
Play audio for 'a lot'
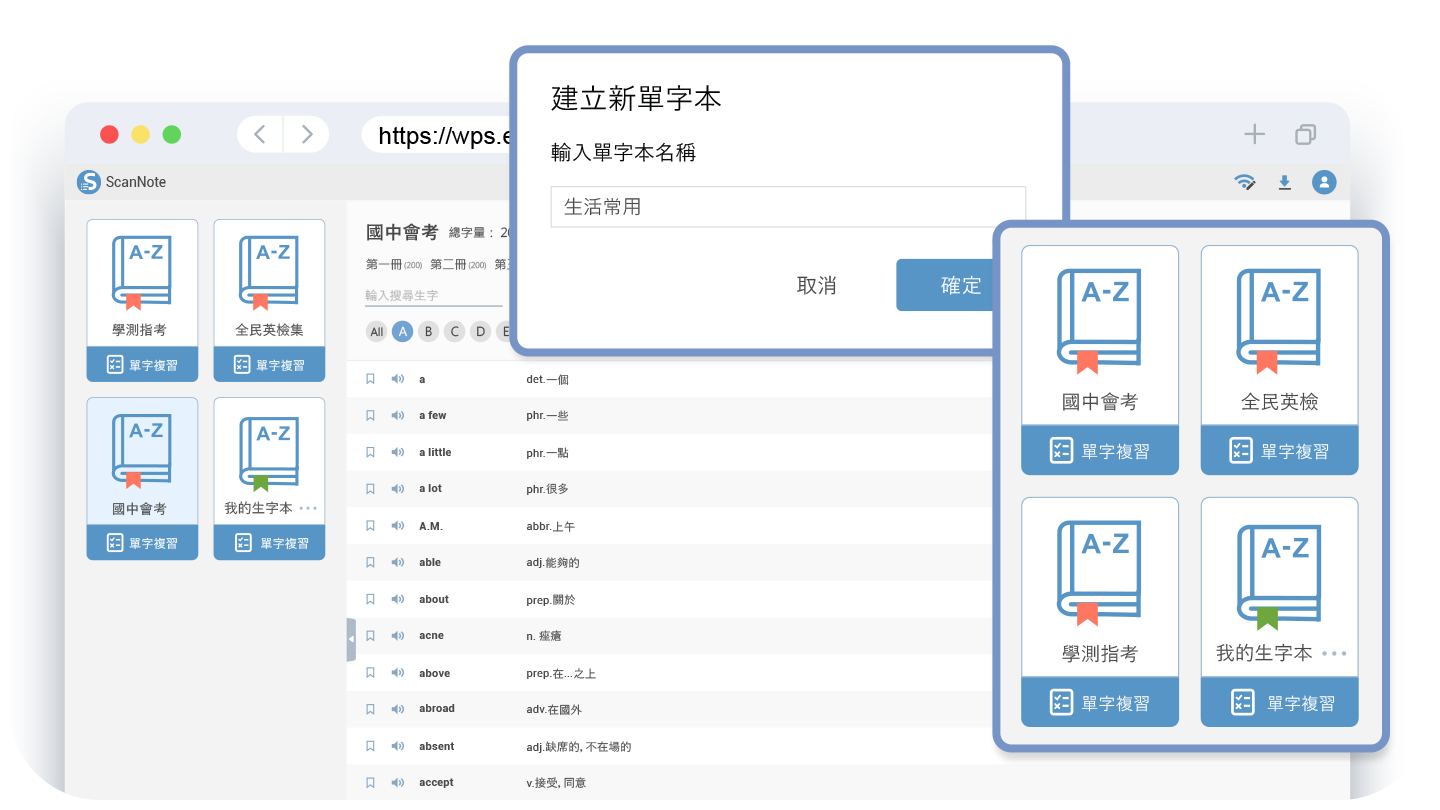click(x=398, y=489)
